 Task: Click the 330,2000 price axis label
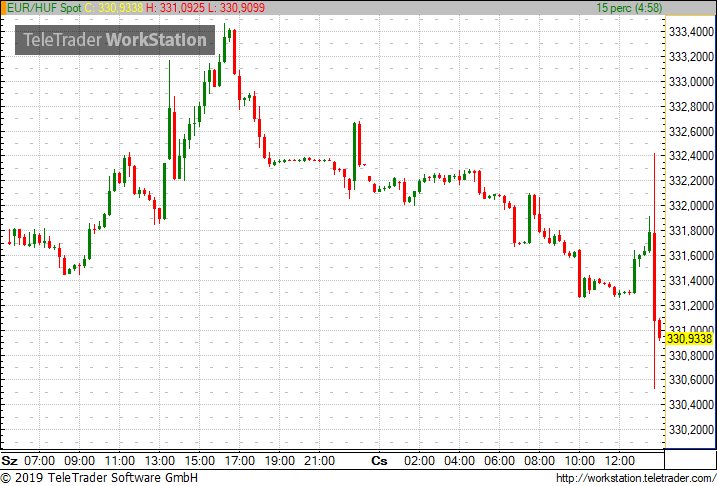click(x=691, y=430)
